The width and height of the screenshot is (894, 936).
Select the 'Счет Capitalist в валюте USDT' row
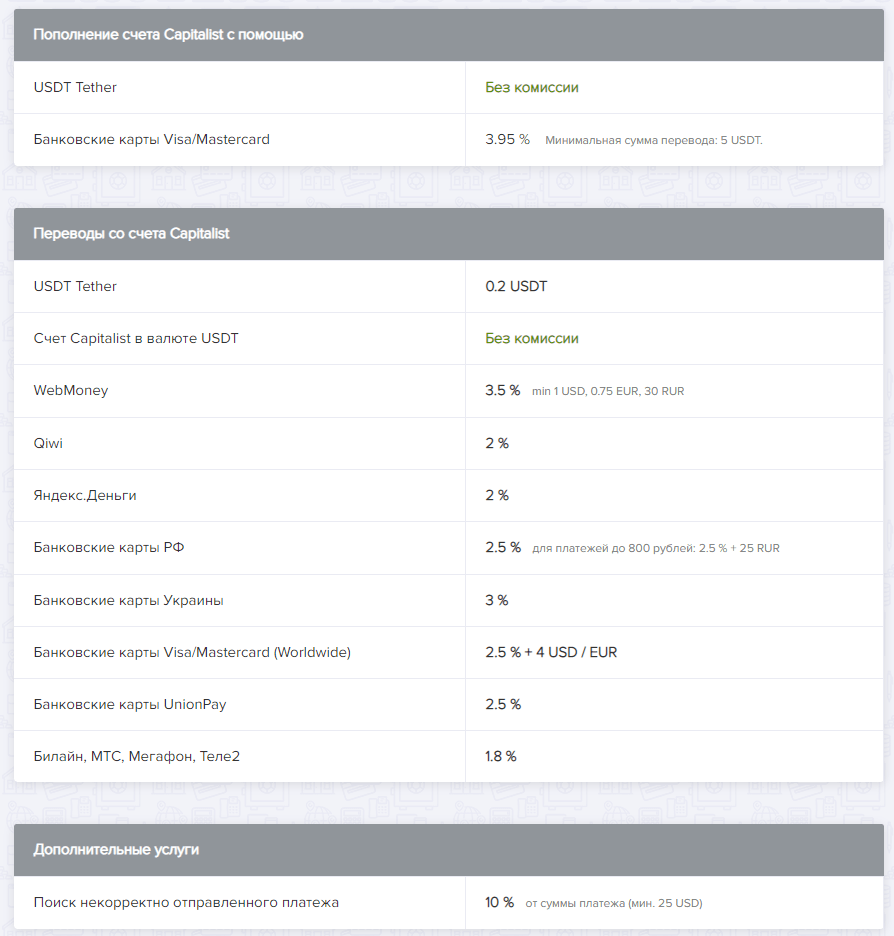coord(449,338)
